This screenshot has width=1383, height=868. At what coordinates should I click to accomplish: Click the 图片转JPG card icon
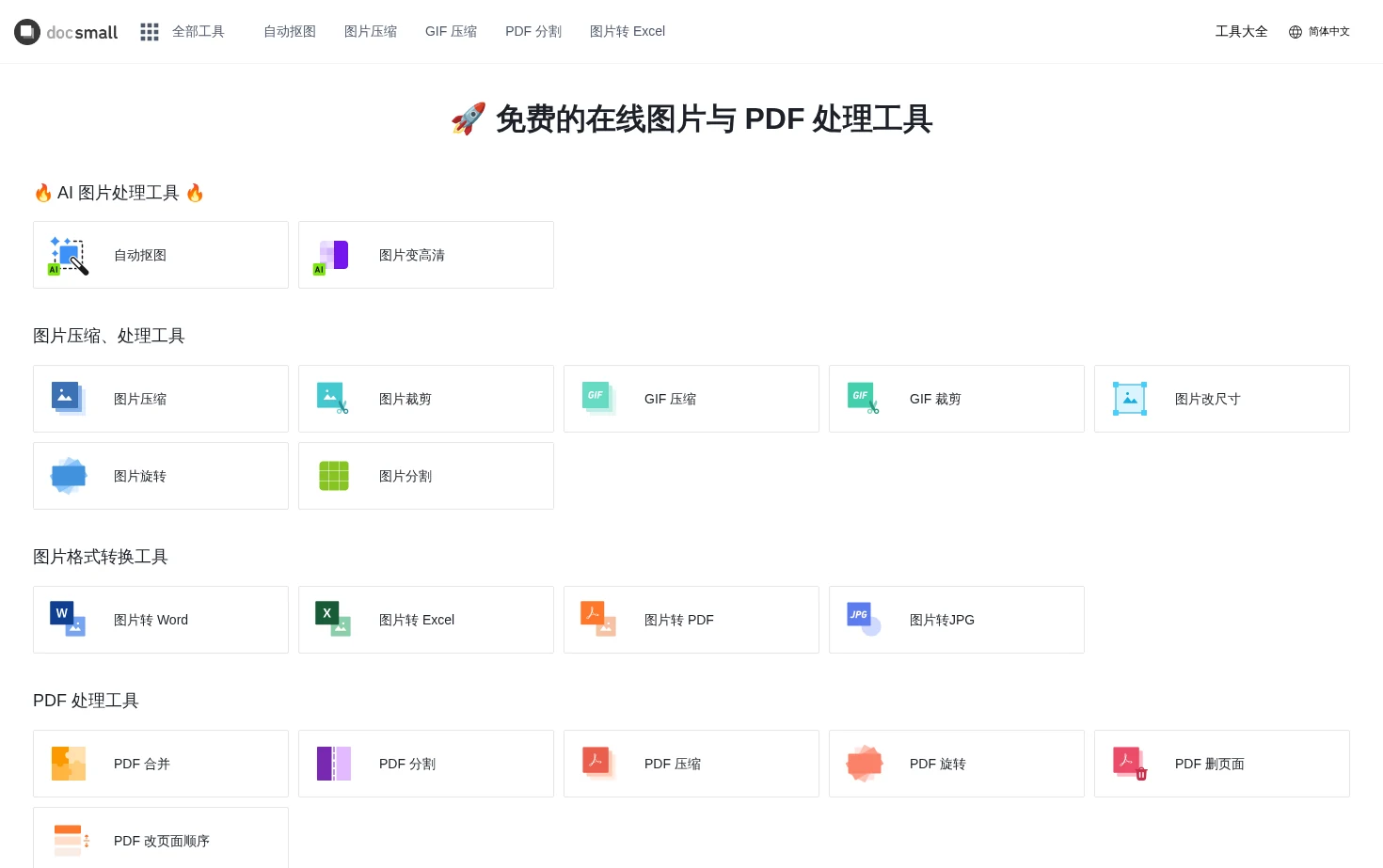click(864, 620)
